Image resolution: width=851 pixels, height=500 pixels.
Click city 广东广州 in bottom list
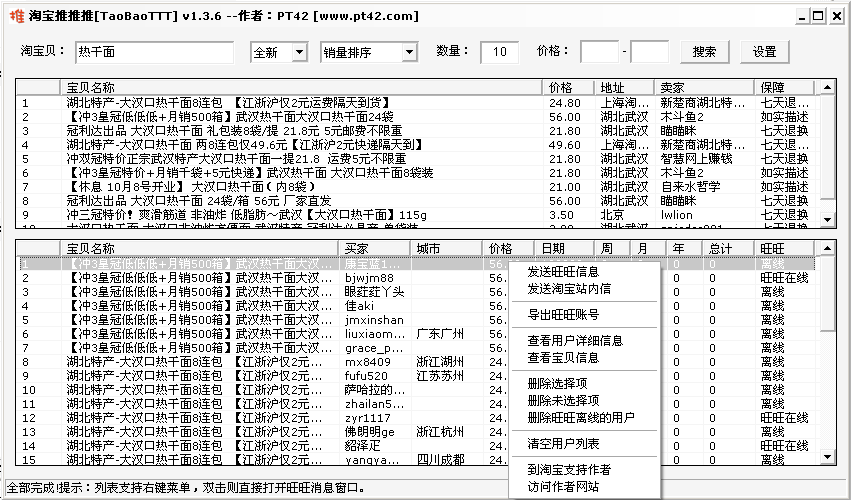(x=440, y=334)
